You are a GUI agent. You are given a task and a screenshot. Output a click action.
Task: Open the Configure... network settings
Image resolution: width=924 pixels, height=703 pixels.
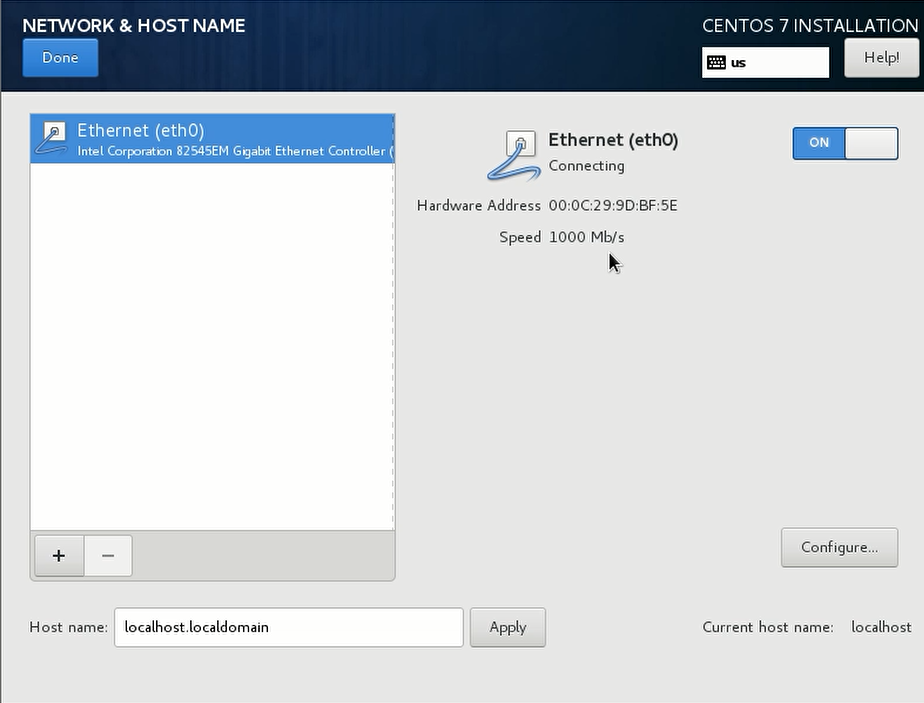tap(839, 547)
